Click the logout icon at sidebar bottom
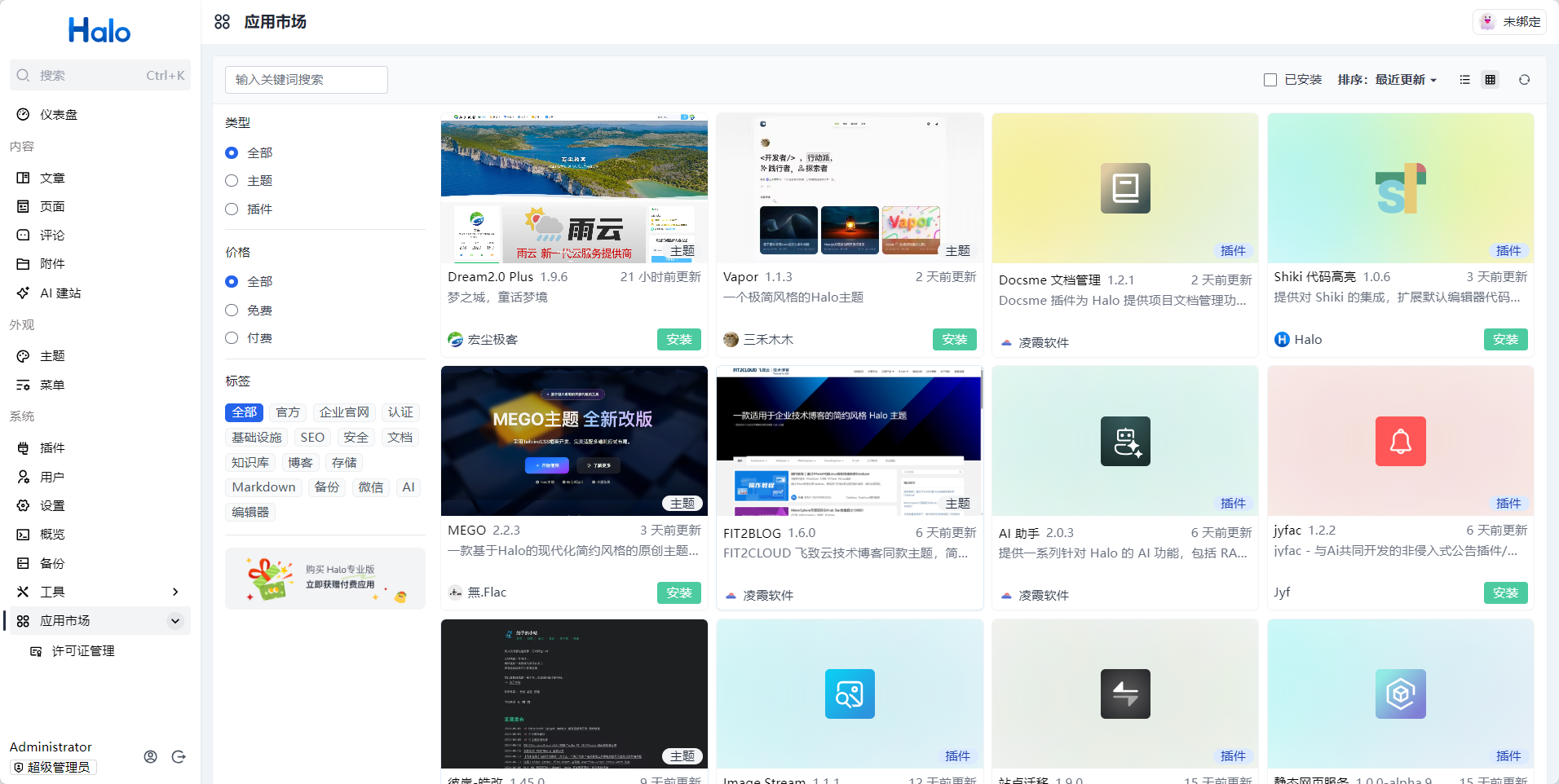The image size is (1559, 784). coord(179,757)
